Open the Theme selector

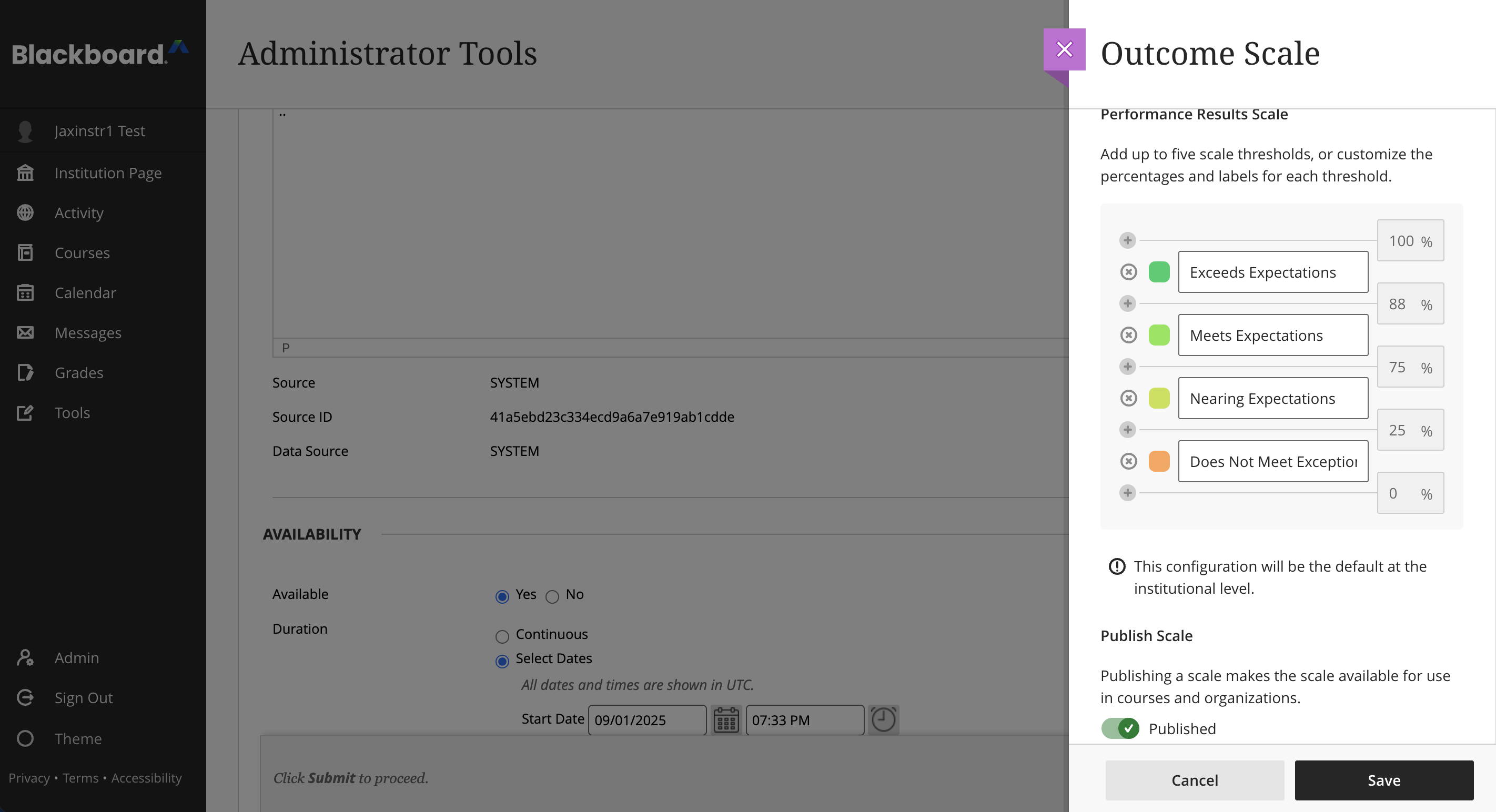[78, 738]
